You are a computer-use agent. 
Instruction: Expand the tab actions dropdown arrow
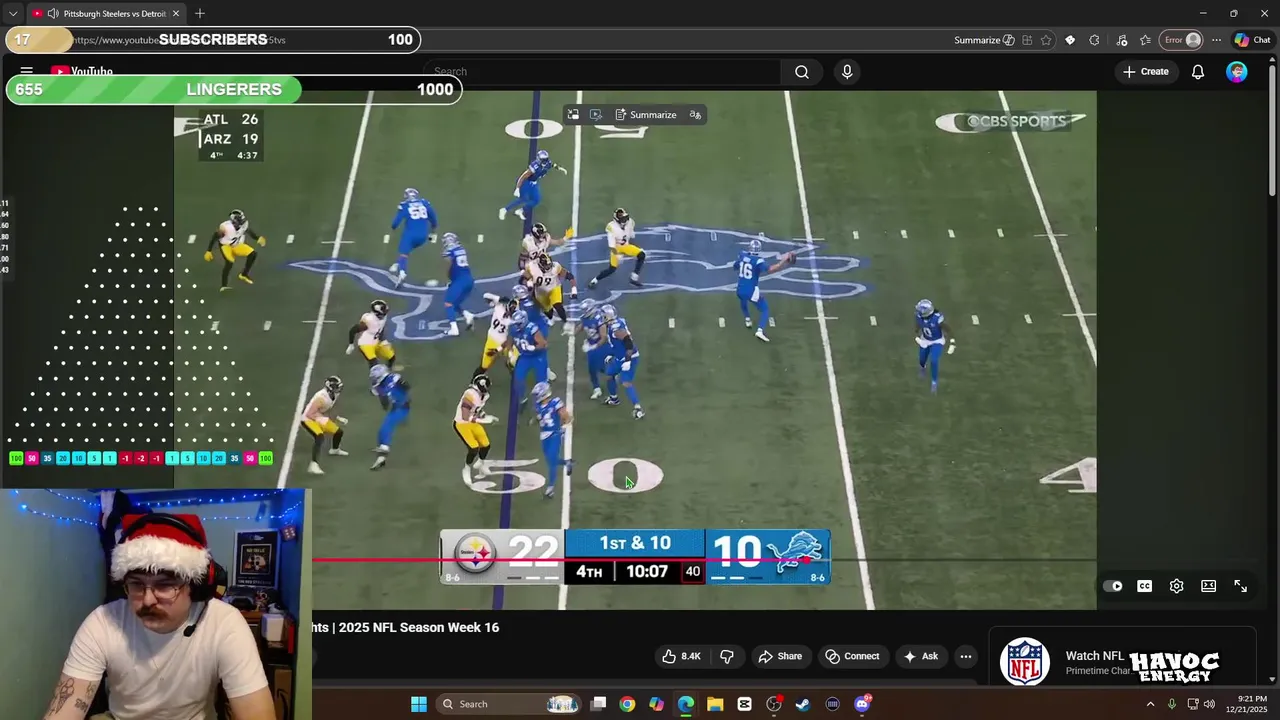tap(13, 13)
